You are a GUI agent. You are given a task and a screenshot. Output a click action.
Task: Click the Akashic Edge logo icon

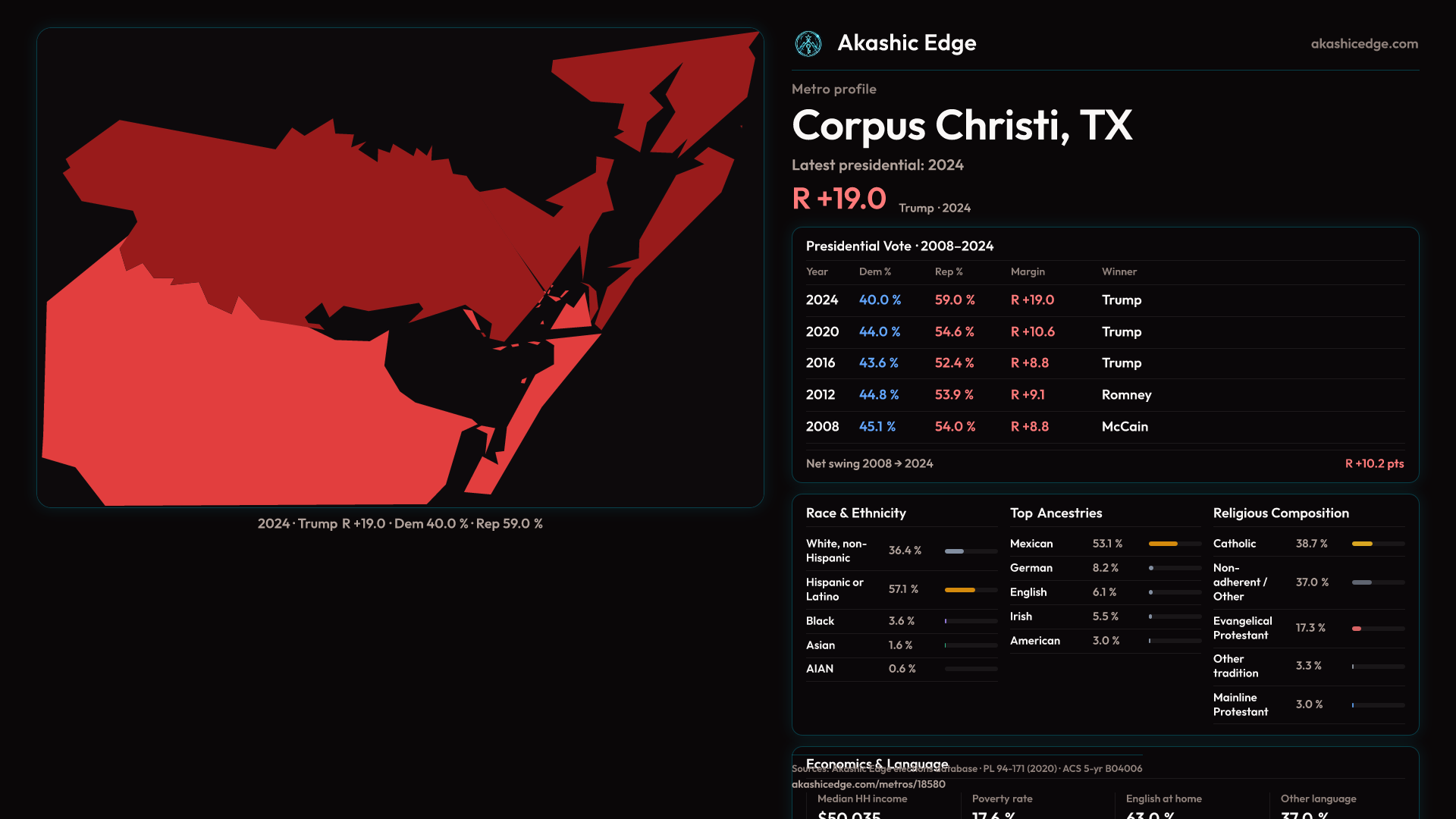point(808,44)
